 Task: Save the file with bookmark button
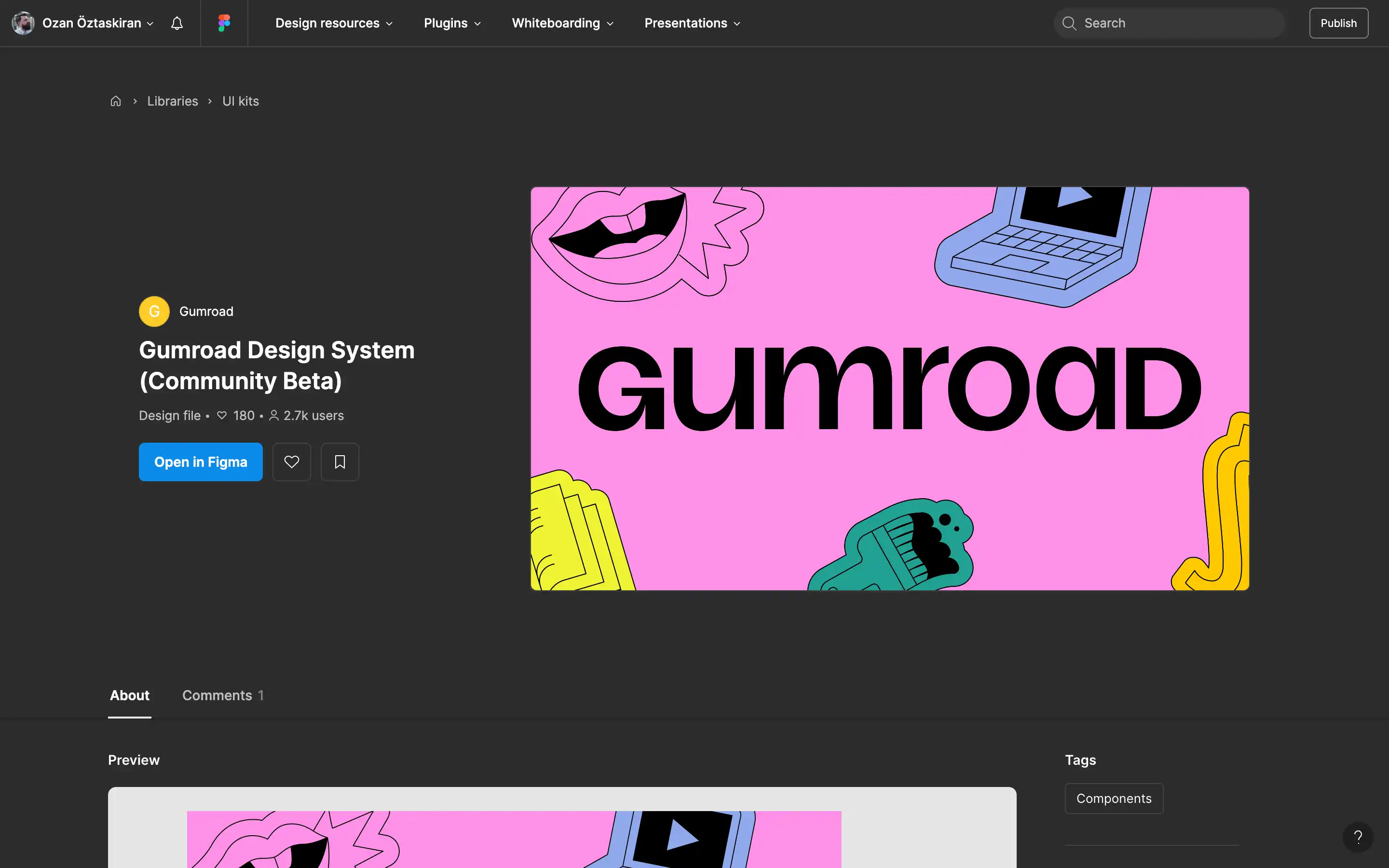tap(340, 461)
